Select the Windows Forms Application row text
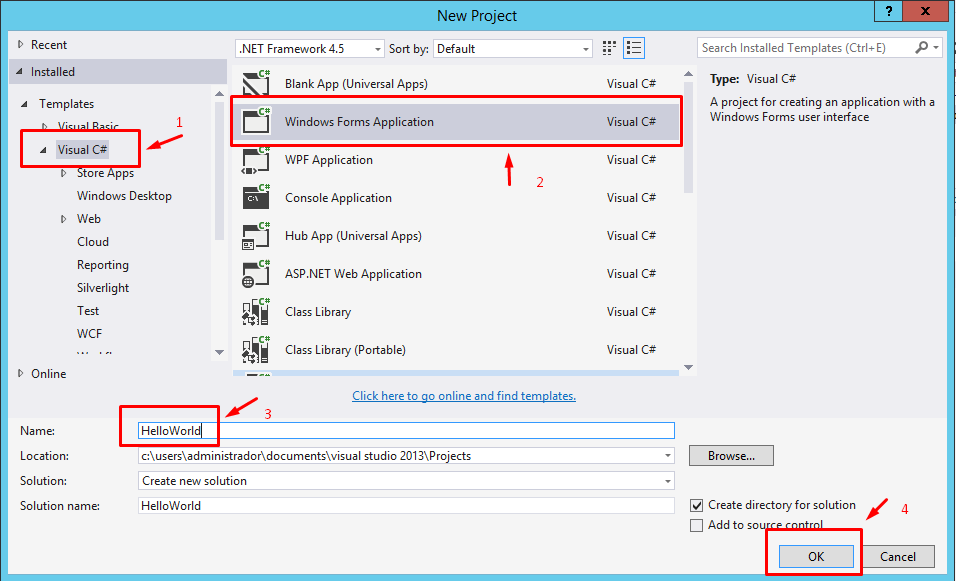The image size is (956, 581). click(x=359, y=122)
